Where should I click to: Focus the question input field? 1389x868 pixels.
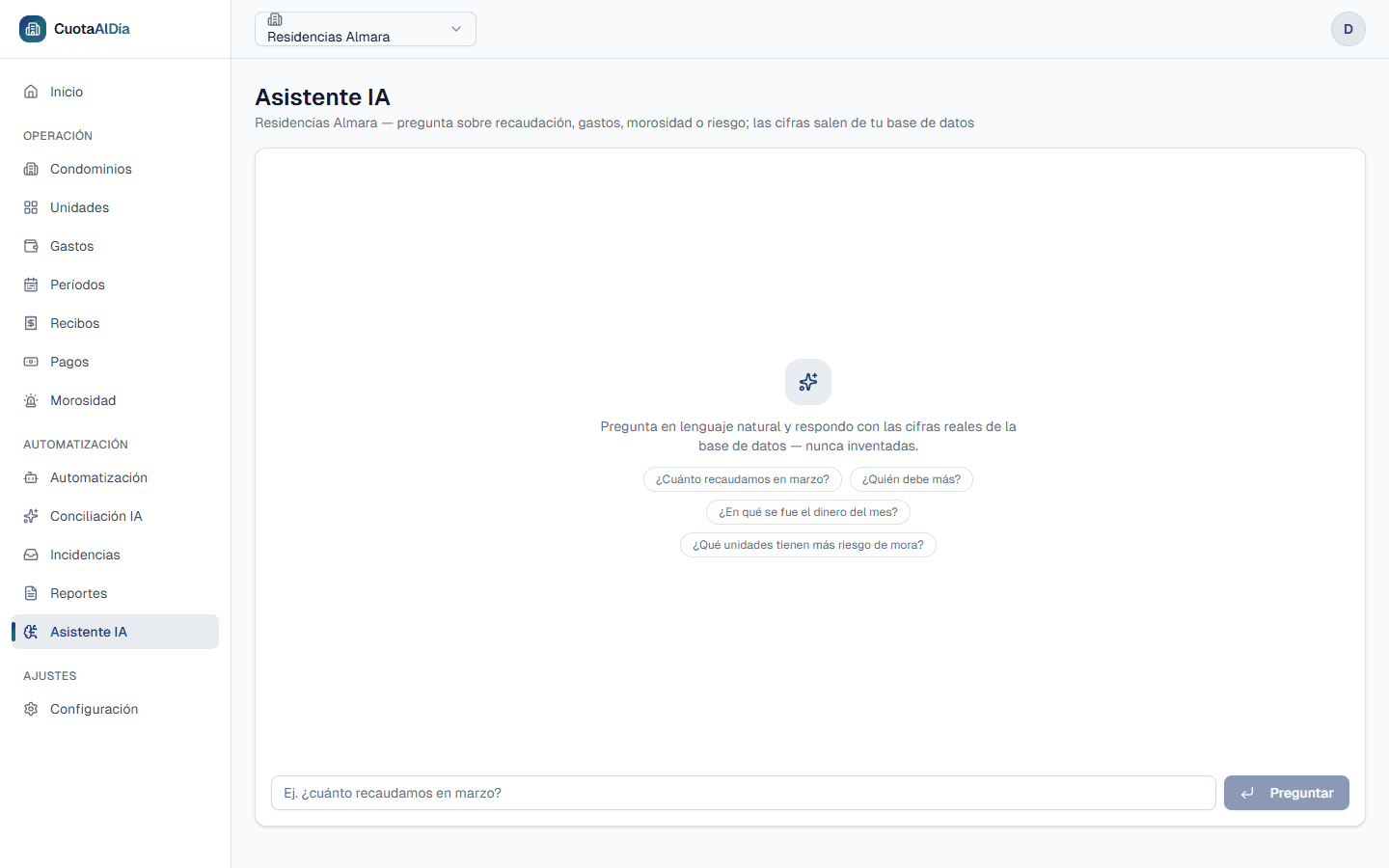click(743, 793)
